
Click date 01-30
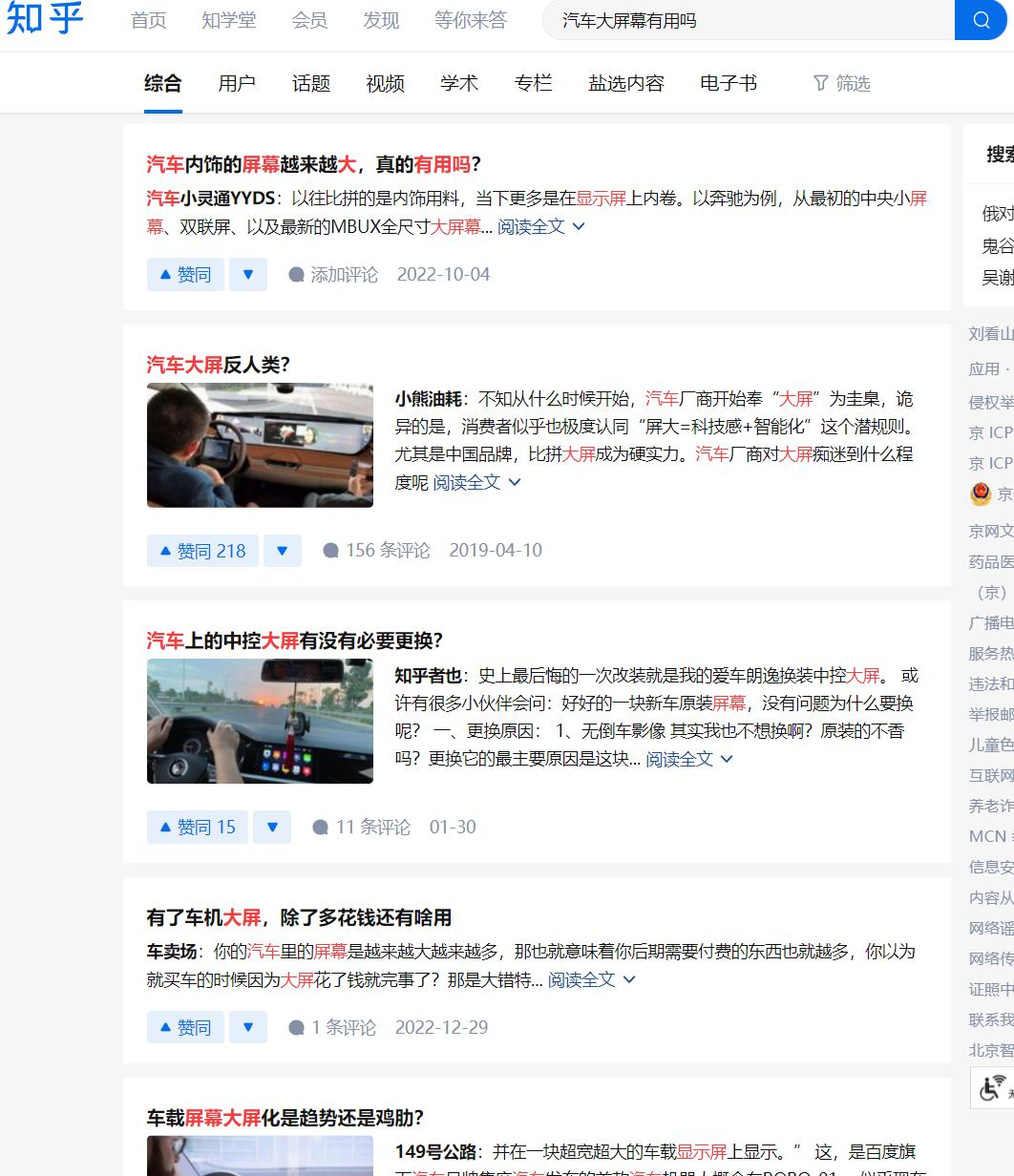pos(453,828)
